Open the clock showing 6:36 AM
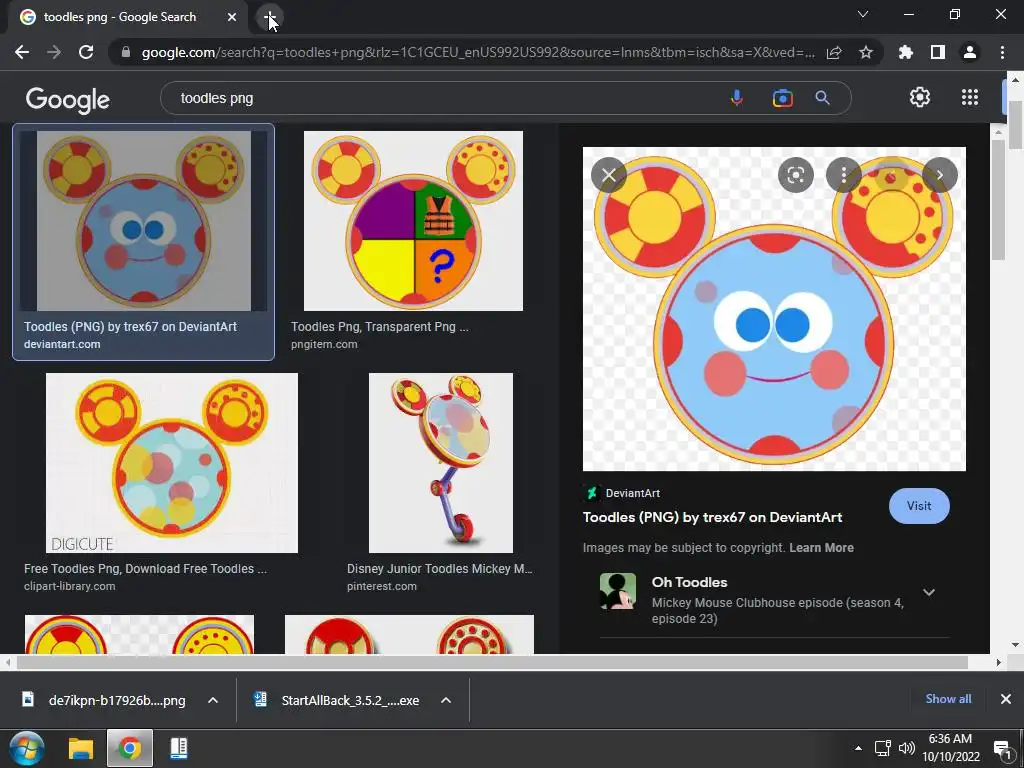1024x768 pixels. pos(950,748)
